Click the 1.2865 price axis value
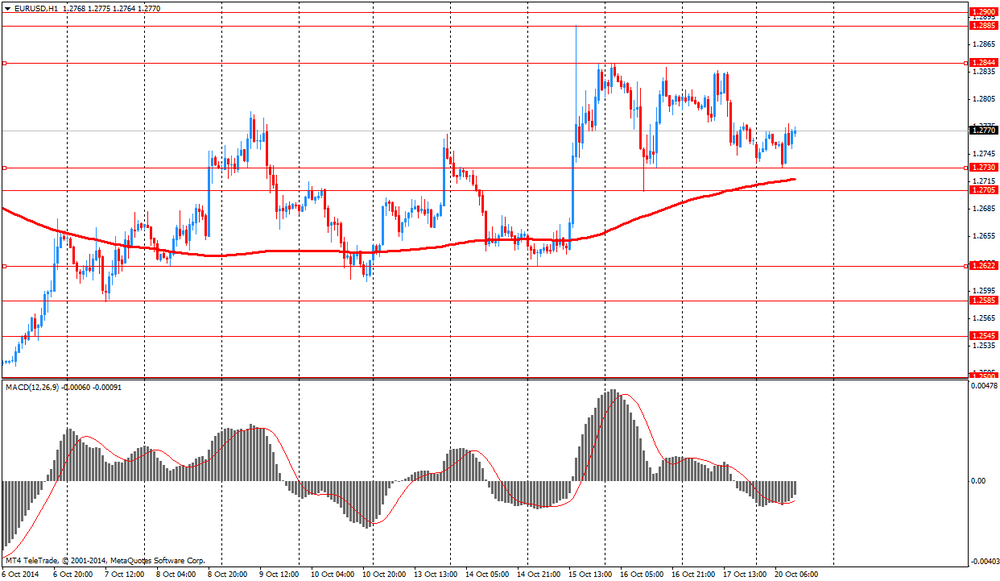The height and width of the screenshot is (581, 1000). (985, 44)
